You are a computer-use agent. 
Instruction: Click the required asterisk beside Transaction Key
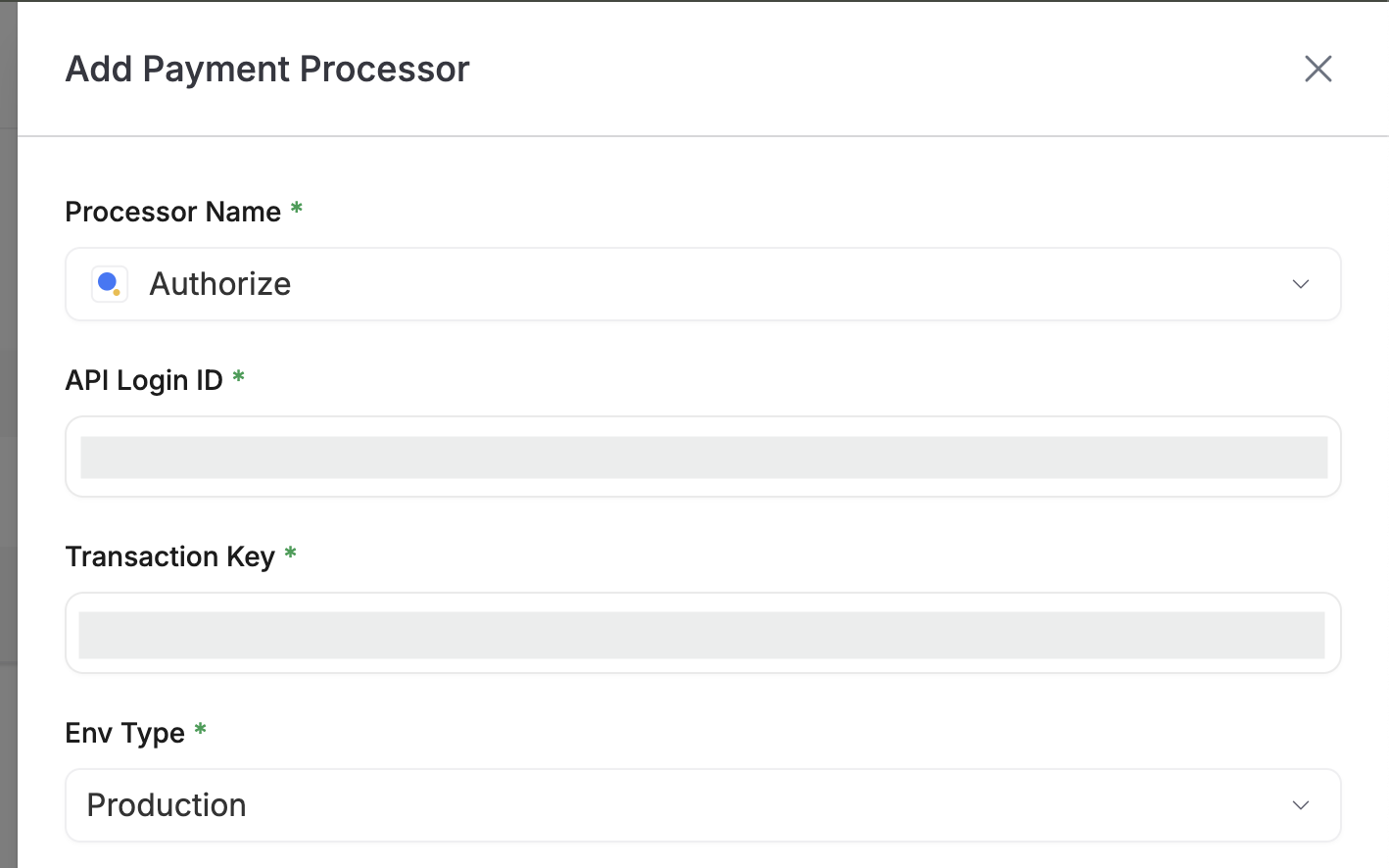pos(290,553)
